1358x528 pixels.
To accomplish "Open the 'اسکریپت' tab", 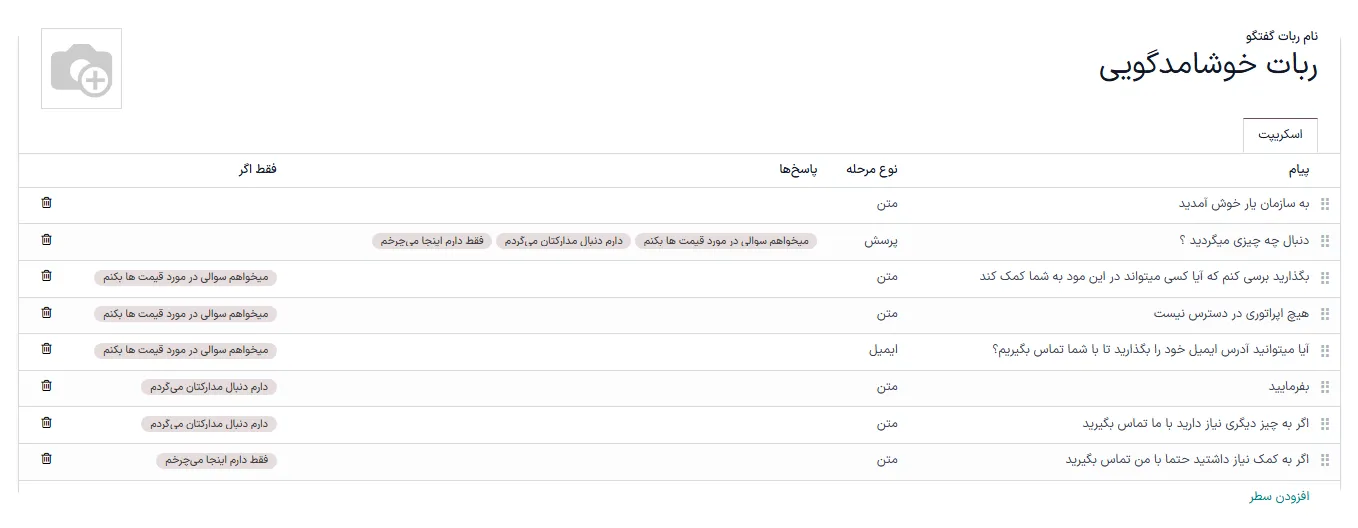I will click(x=1280, y=135).
